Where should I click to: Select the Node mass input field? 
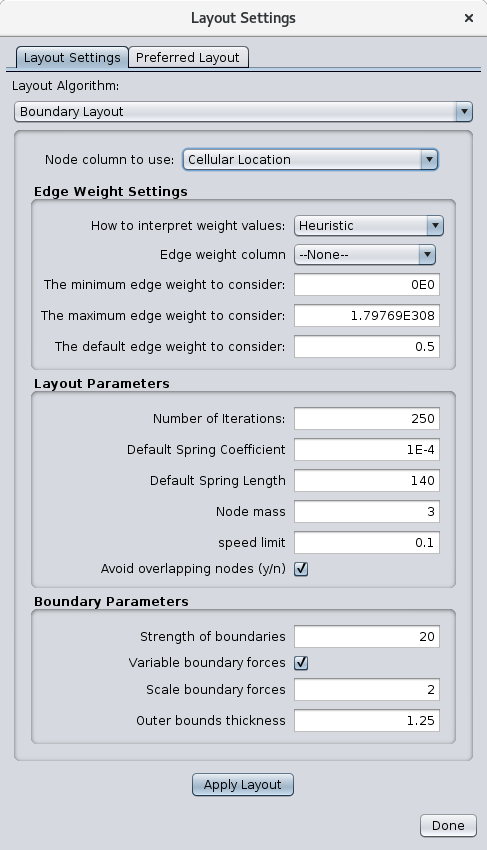[367, 511]
